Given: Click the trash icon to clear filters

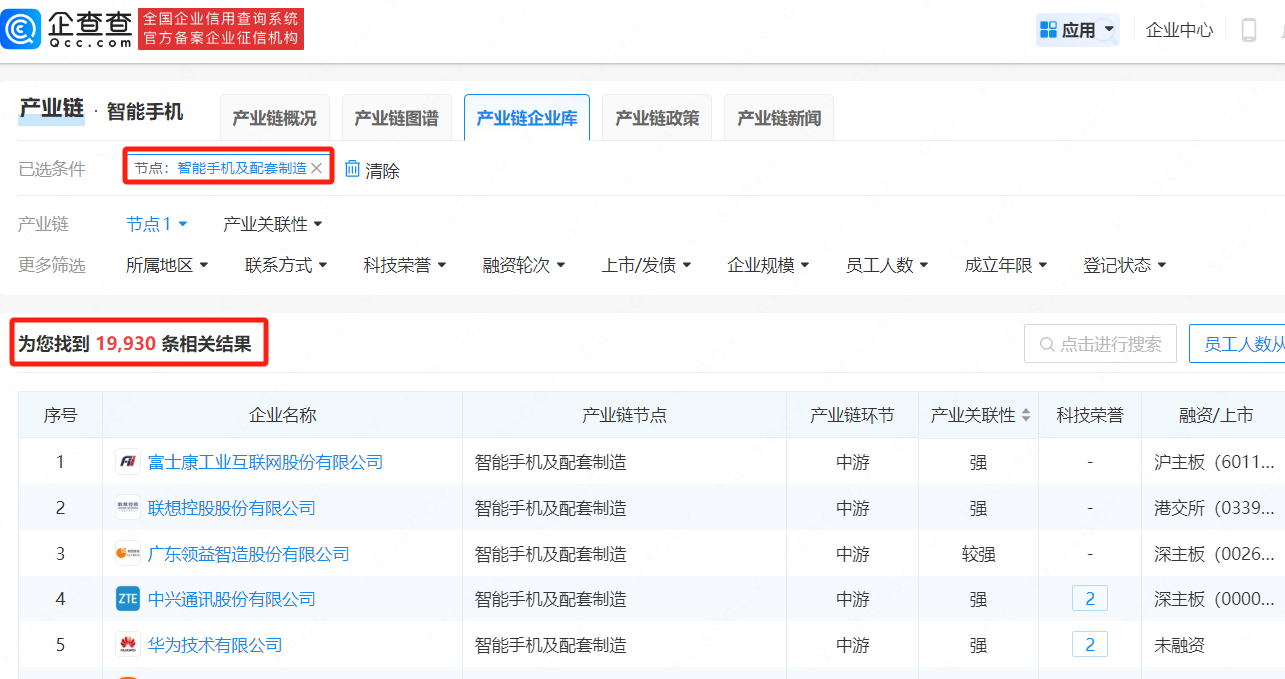Looking at the screenshot, I should click(x=352, y=169).
